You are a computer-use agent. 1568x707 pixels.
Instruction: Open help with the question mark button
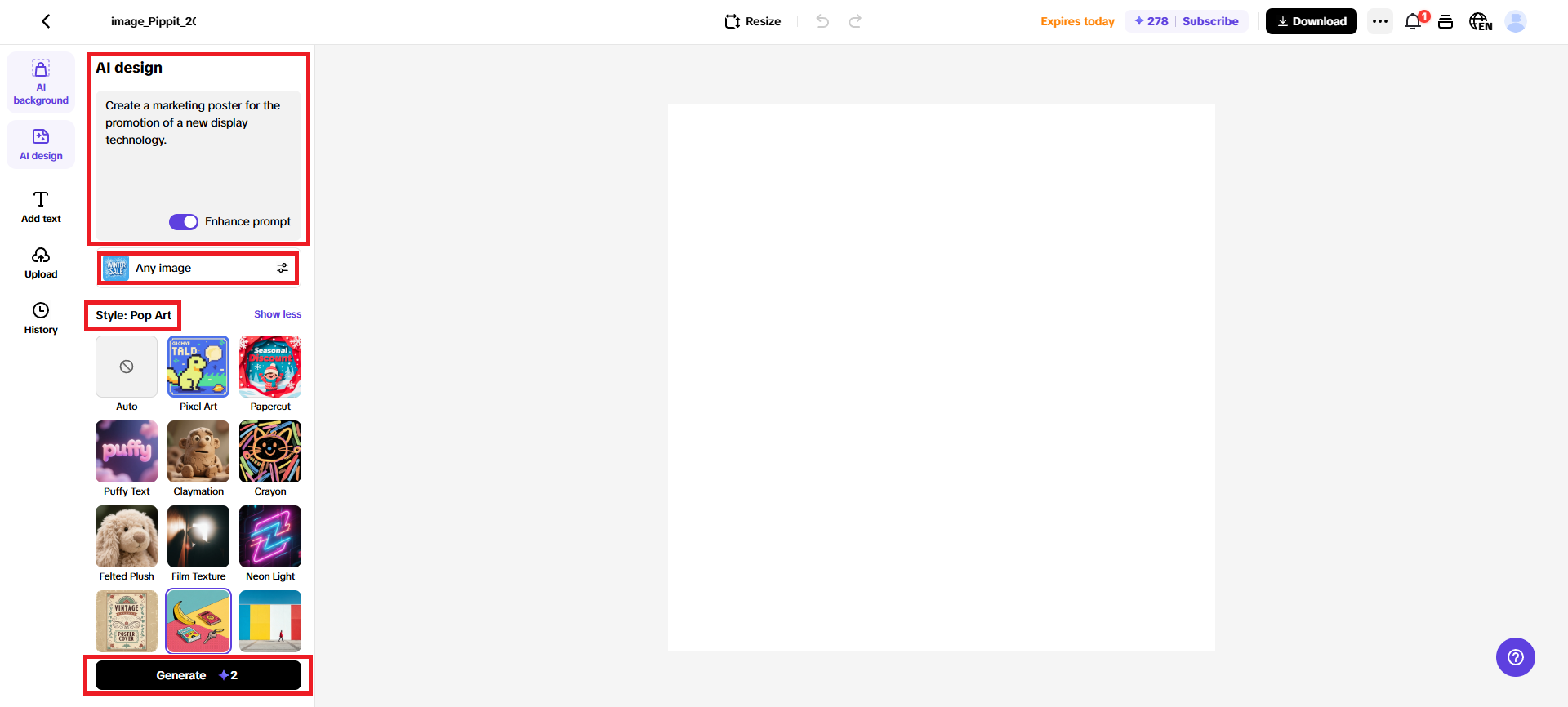coord(1516,657)
